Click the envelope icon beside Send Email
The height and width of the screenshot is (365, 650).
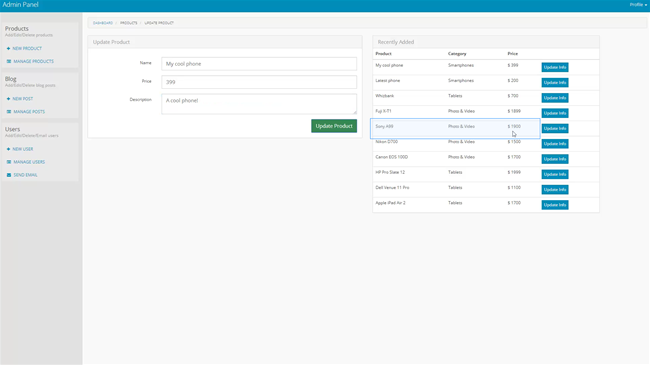click(9, 175)
